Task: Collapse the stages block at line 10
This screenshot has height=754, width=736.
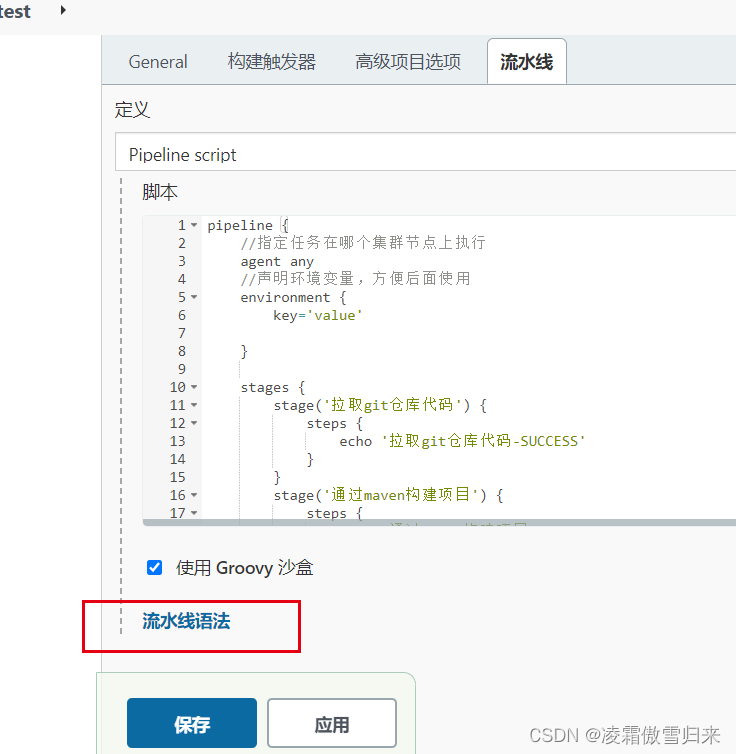Action: coord(194,388)
